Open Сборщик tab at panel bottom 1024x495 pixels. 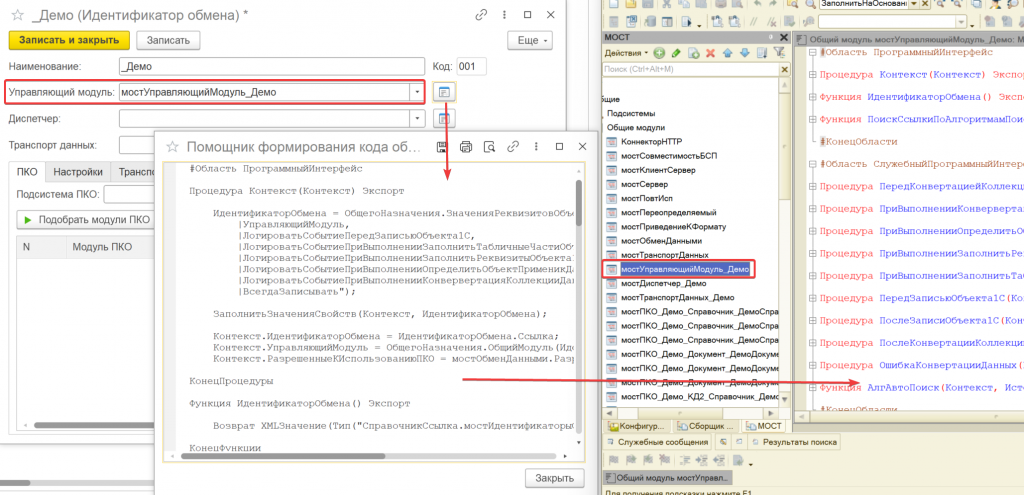coord(705,426)
